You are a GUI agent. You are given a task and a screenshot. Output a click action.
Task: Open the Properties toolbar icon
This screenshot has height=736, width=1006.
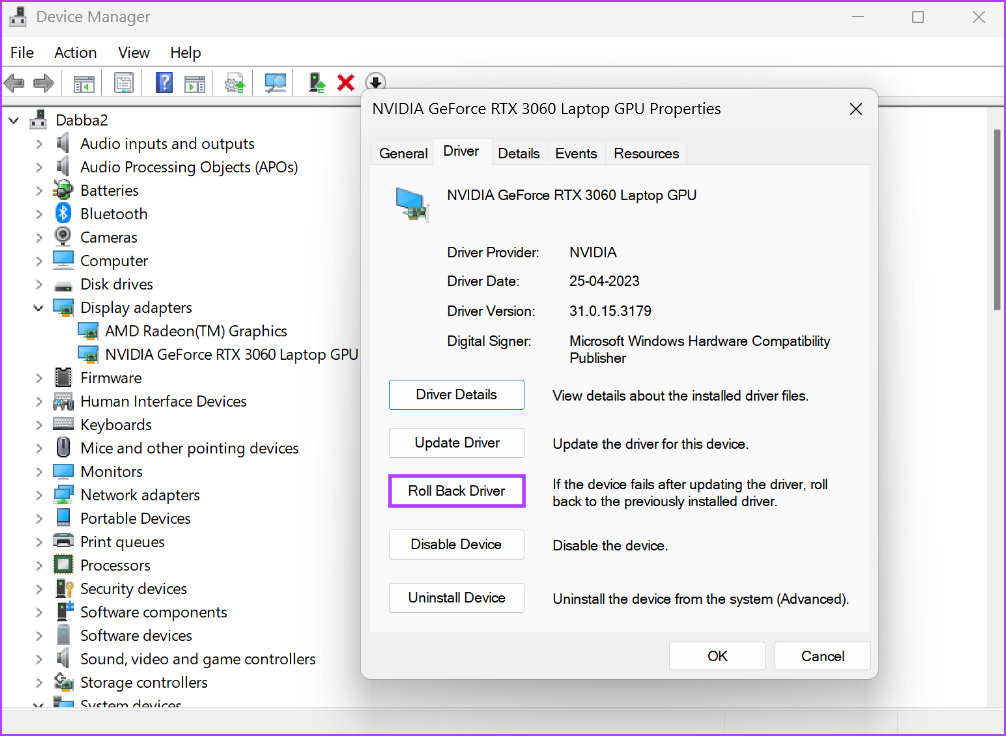124,83
